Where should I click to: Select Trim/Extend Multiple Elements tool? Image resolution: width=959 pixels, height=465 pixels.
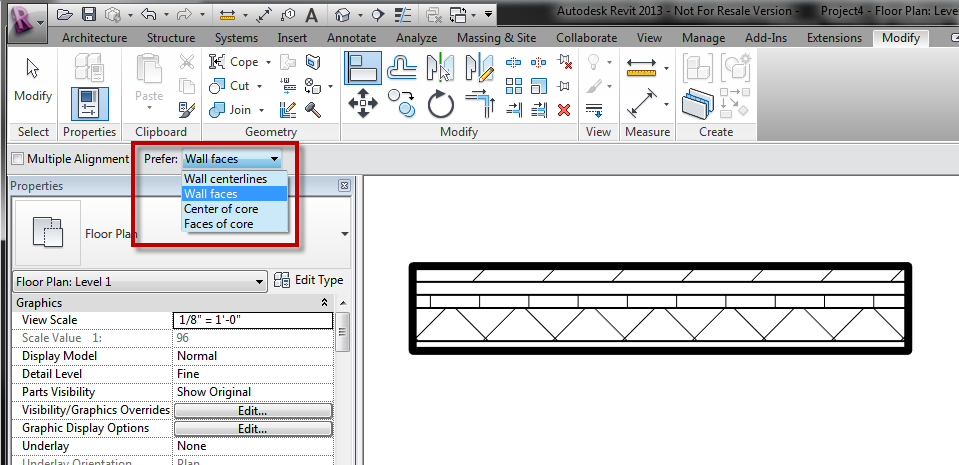pos(539,110)
